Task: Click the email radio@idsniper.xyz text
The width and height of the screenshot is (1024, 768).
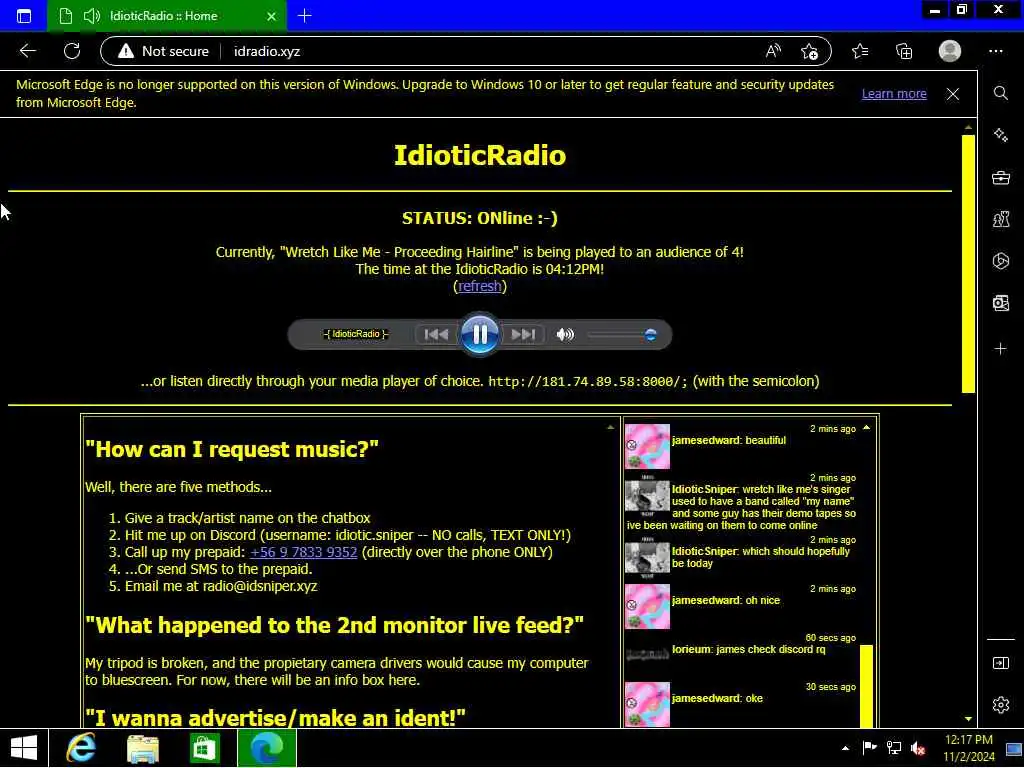Action: (260, 586)
